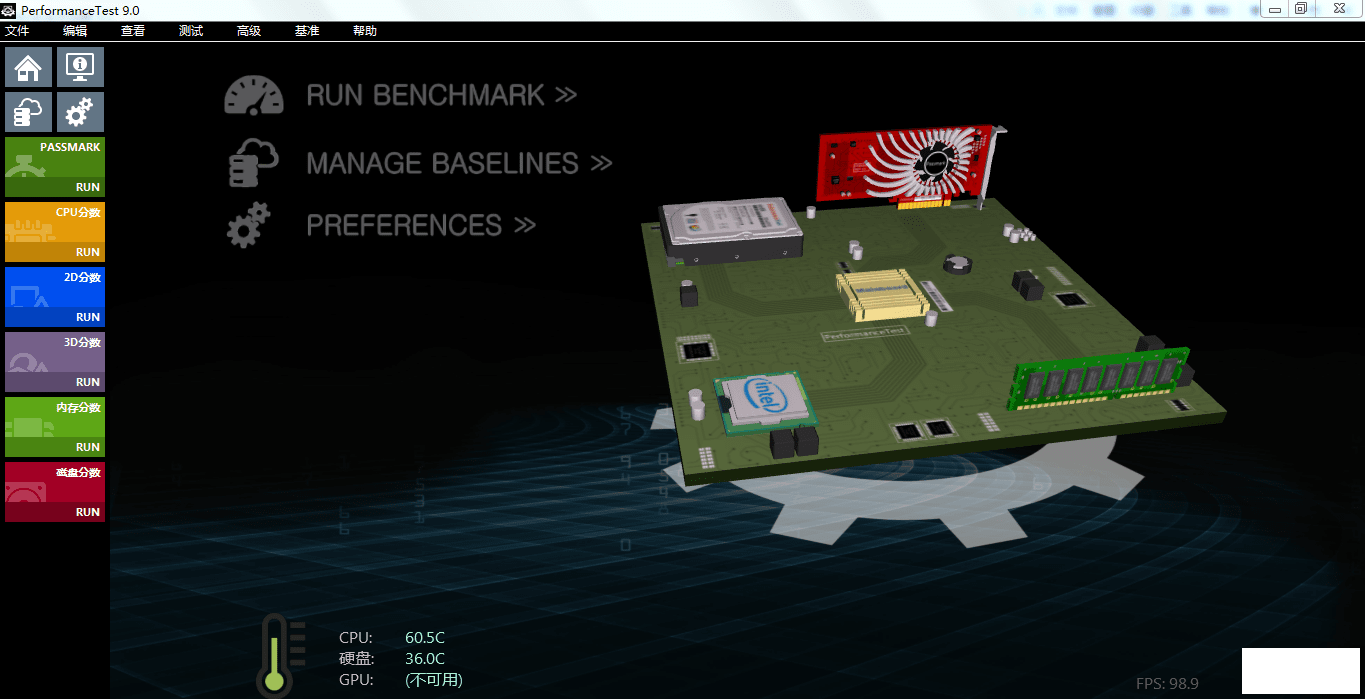The width and height of the screenshot is (1365, 699).
Task: Select the CPU分数 tile
Action: pyautogui.click(x=55, y=232)
